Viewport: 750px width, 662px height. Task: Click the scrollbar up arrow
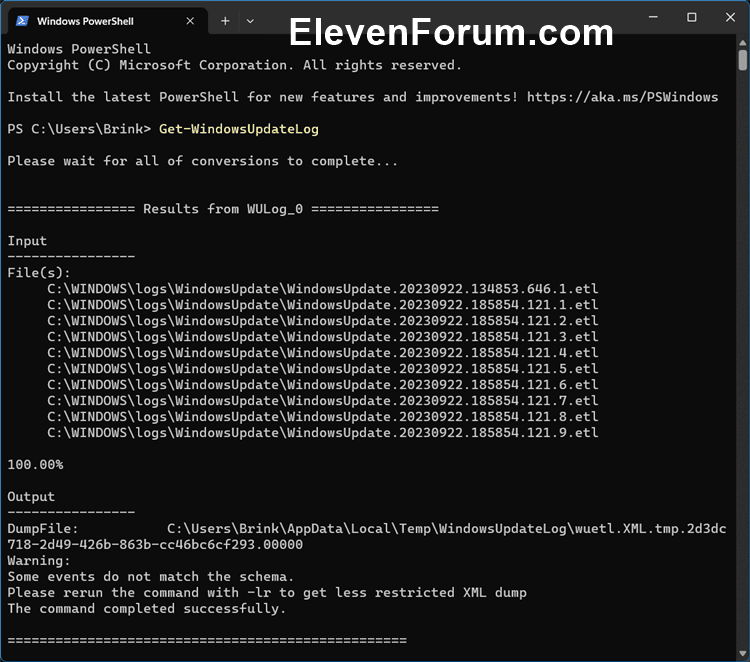pyautogui.click(x=742, y=43)
